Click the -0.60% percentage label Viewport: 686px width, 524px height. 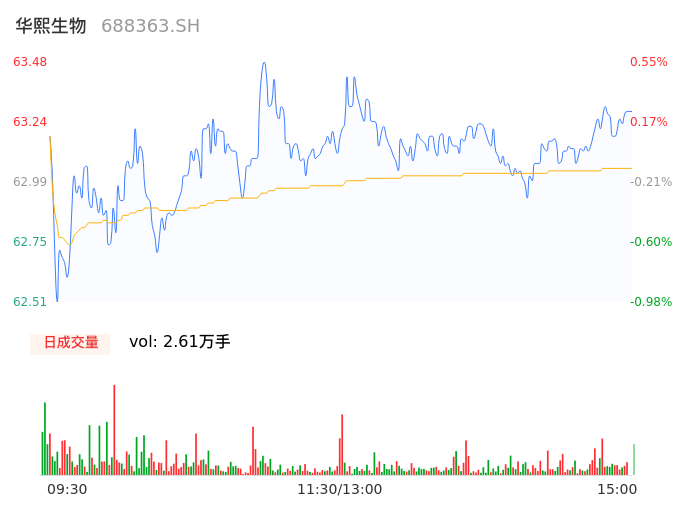(x=648, y=242)
